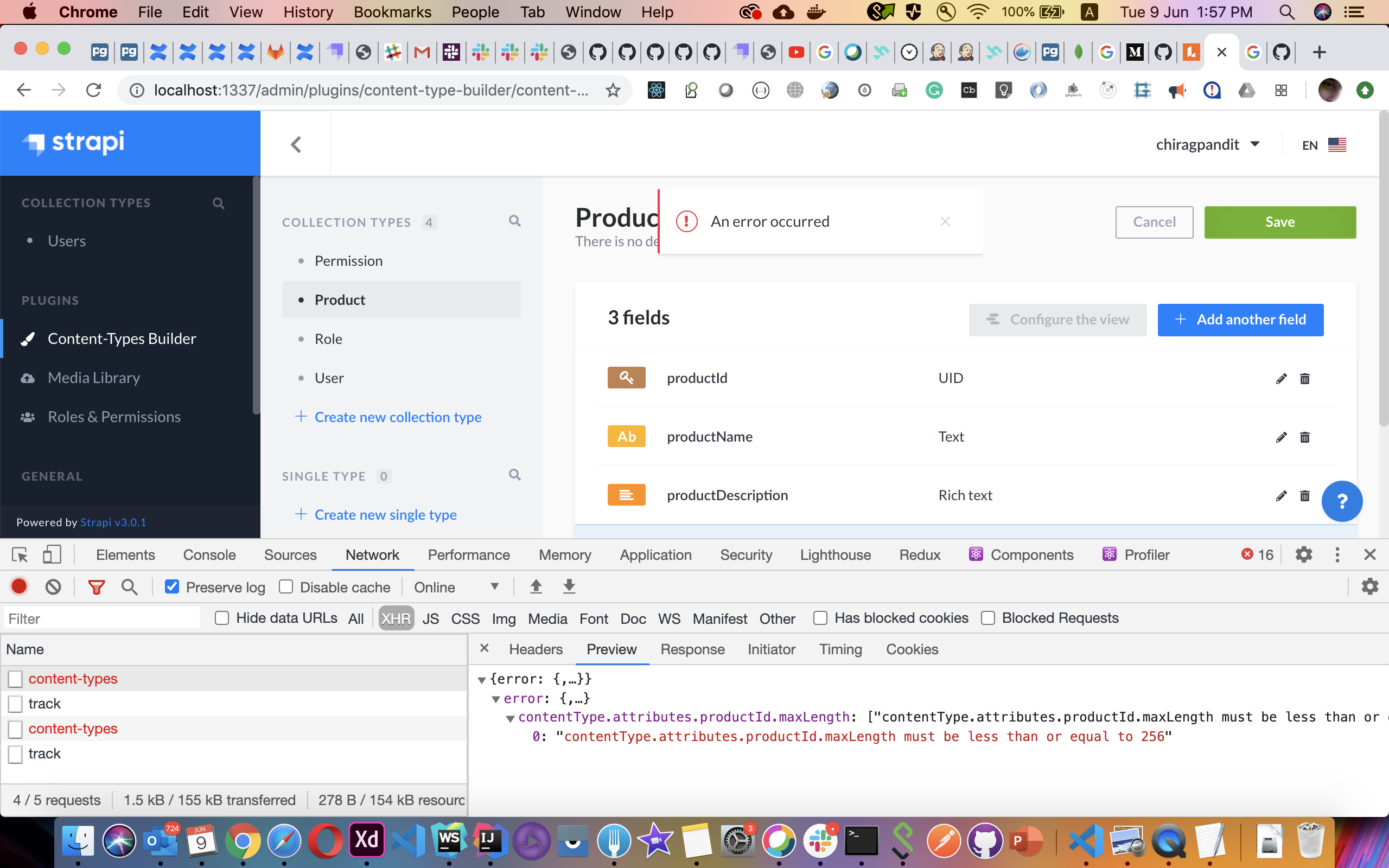Image resolution: width=1389 pixels, height=868 pixels.
Task: Uncheck the Preserve log checkbox
Action: click(171, 586)
